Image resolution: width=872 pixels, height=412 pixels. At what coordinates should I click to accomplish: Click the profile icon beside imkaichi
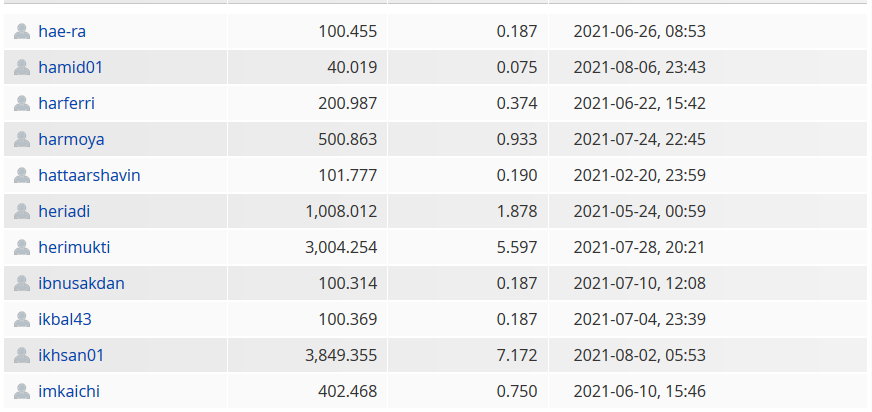(x=22, y=391)
